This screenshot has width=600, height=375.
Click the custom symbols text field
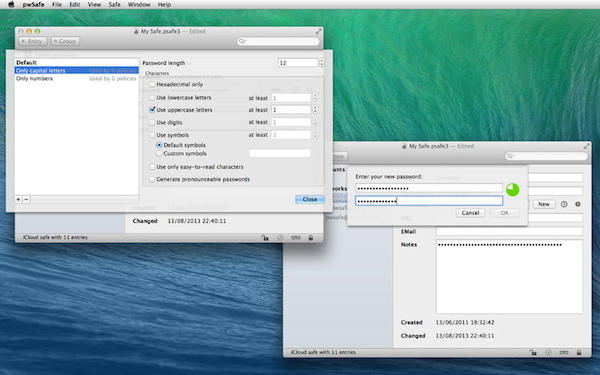(280, 153)
